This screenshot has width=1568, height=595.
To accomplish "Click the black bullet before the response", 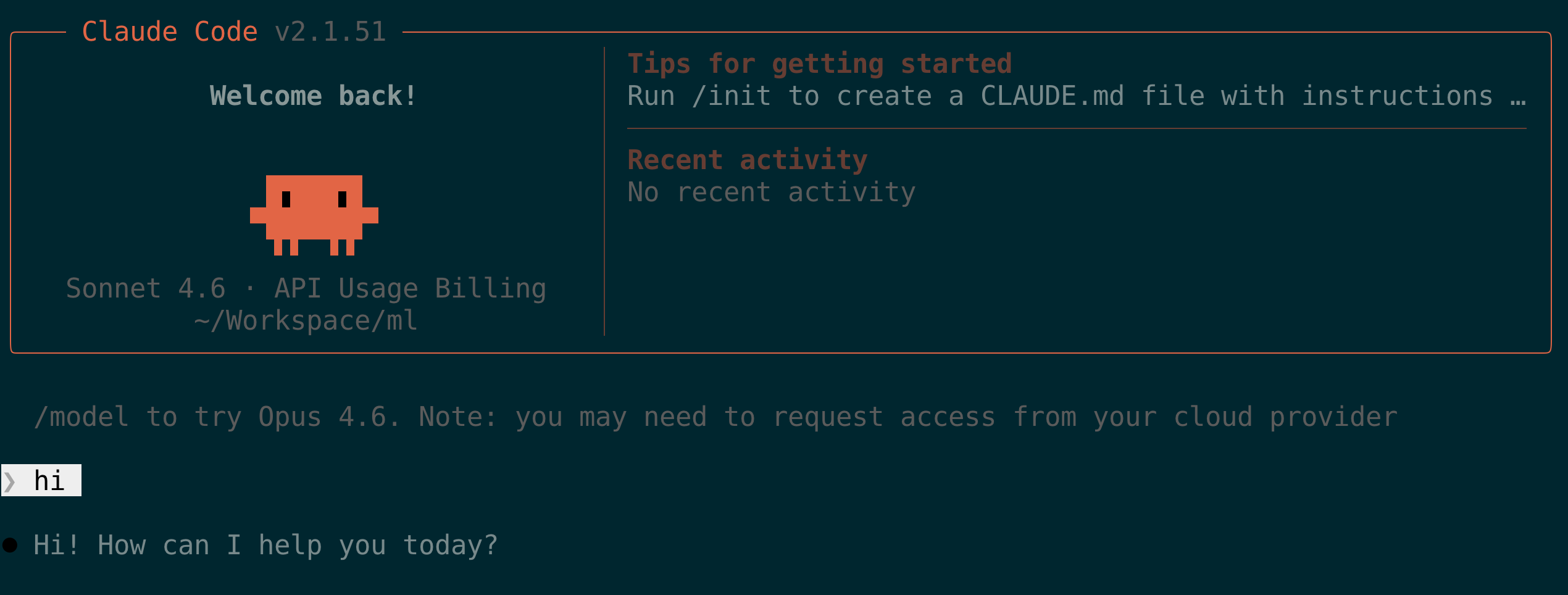I will pyautogui.click(x=10, y=545).
